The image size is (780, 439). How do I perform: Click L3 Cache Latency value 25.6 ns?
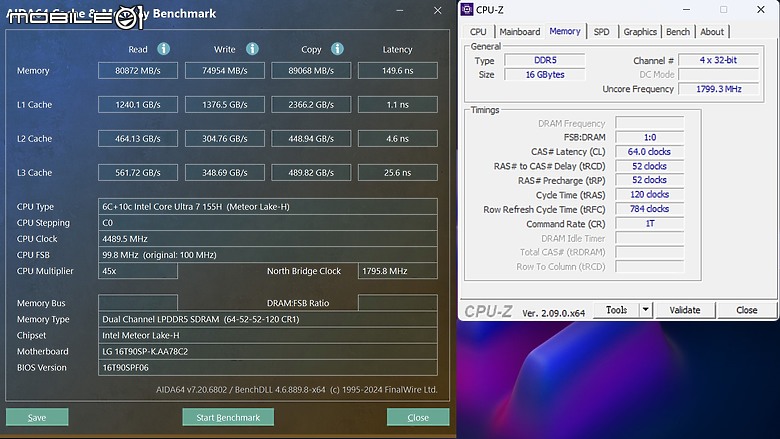[397, 173]
